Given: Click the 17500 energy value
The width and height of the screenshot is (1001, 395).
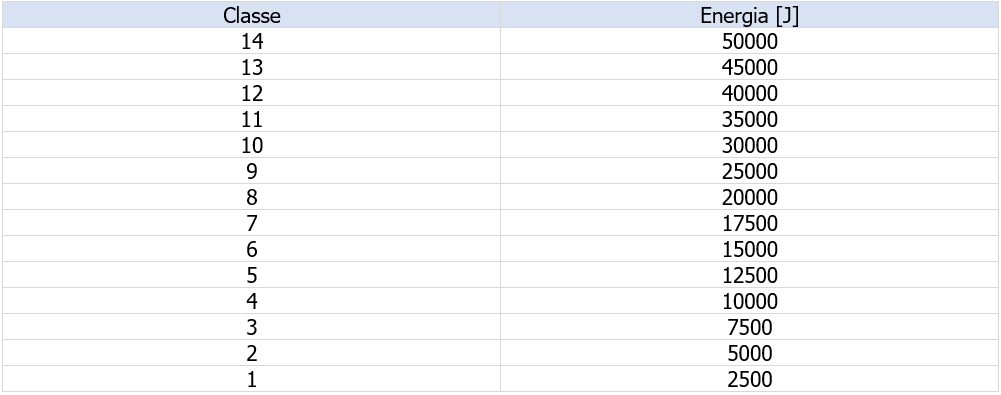Looking at the screenshot, I should tap(749, 223).
